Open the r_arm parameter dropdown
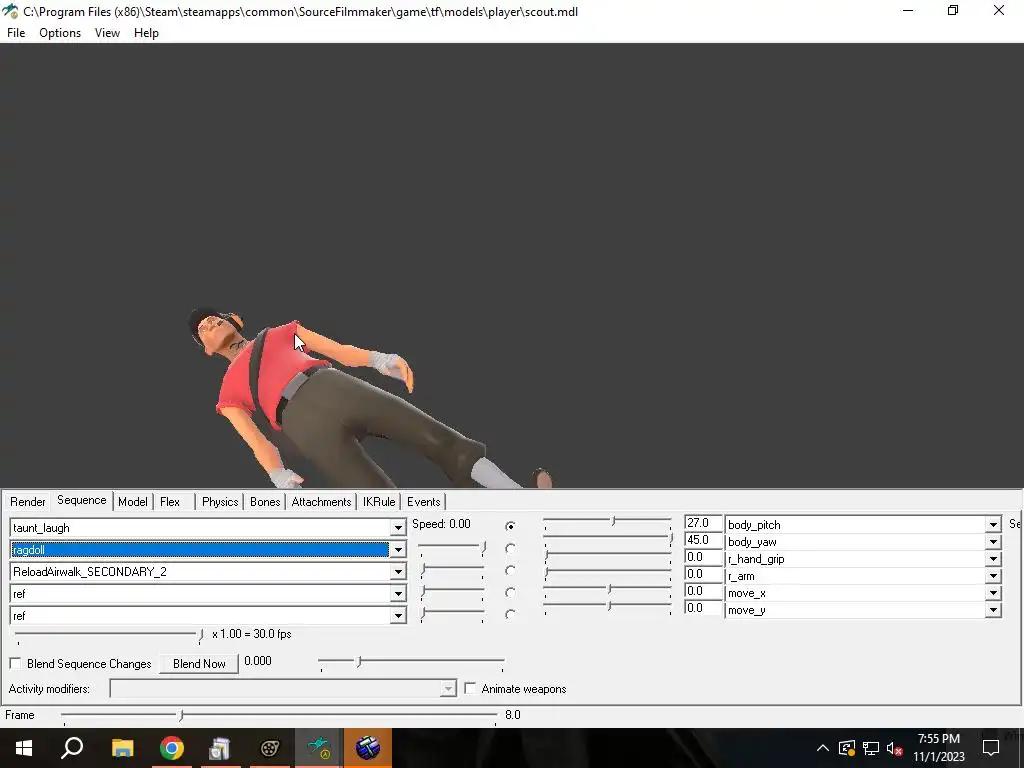 [x=993, y=576]
